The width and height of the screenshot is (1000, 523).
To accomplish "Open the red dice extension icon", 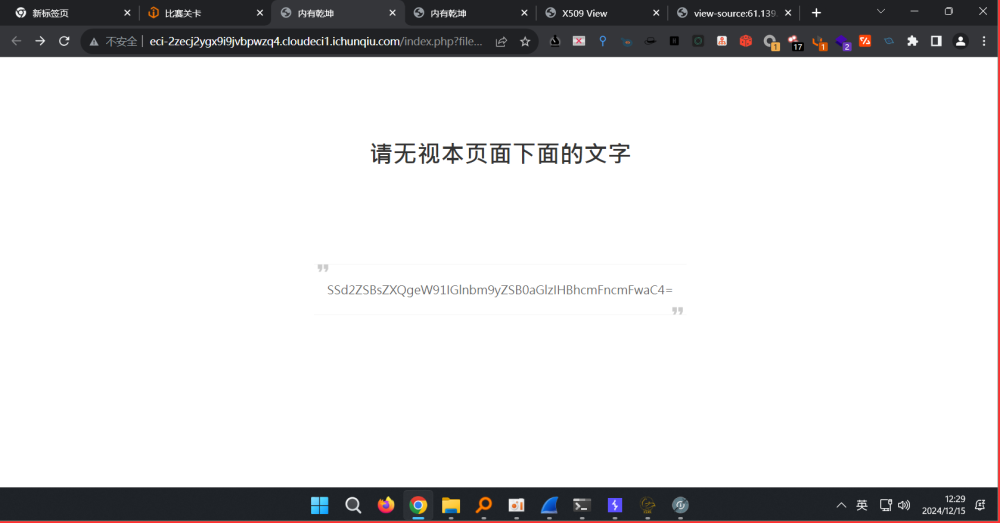I will (746, 41).
